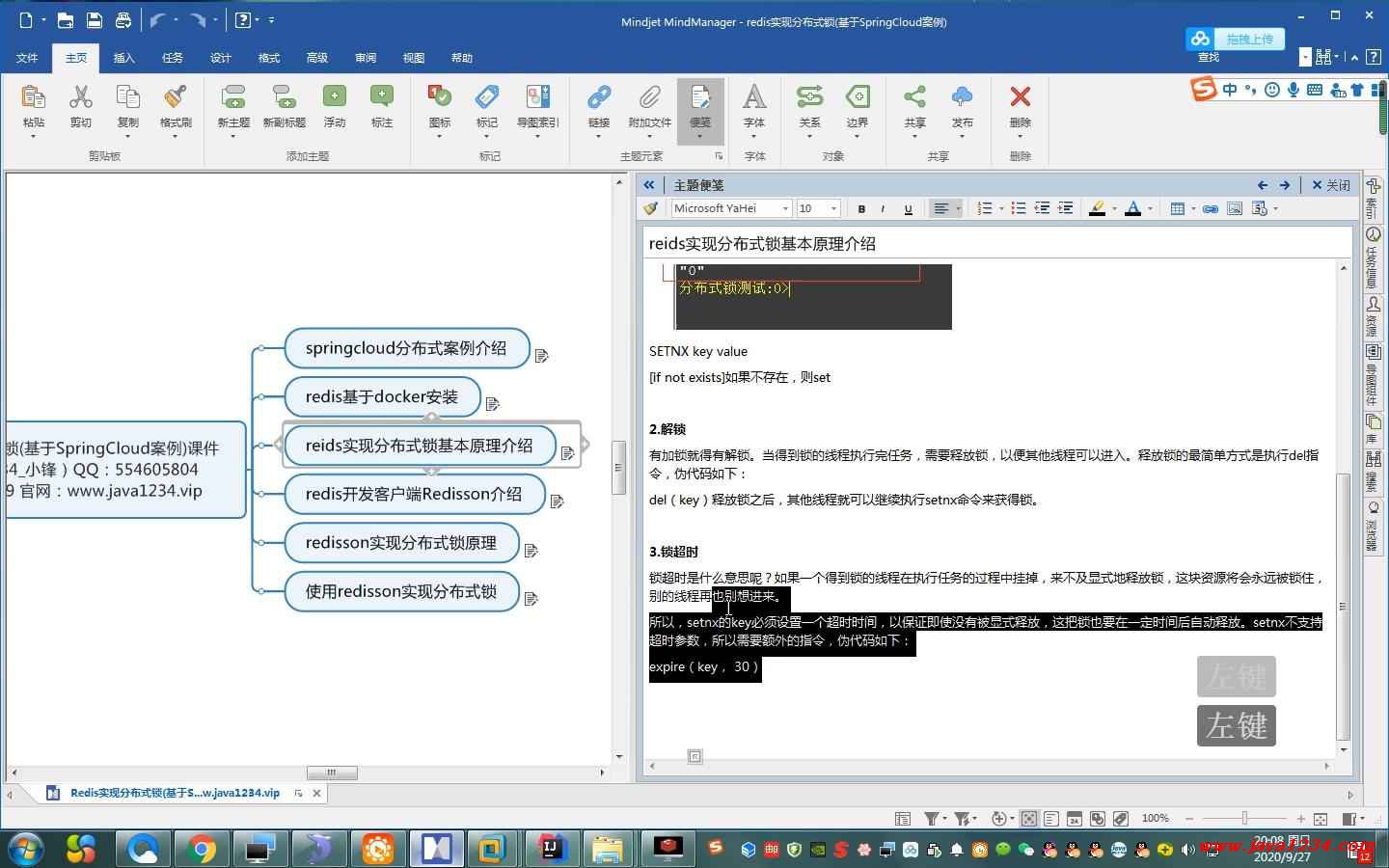This screenshot has width=1389, height=868.
Task: Expand the filter dropdown in status bar
Action: [944, 819]
